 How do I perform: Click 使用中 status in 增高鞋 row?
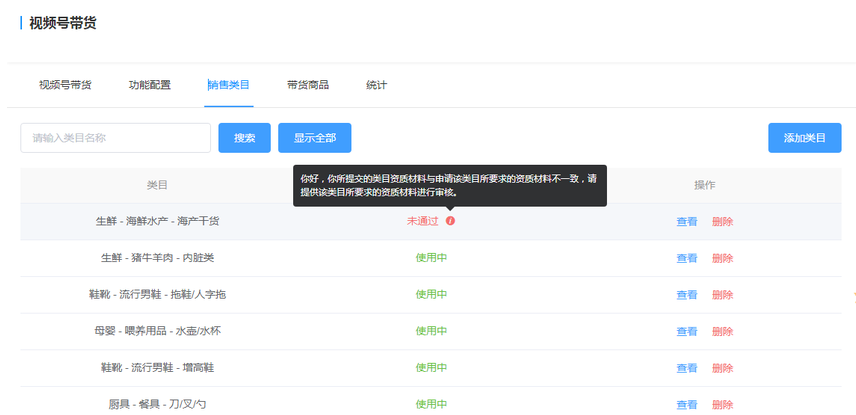431,367
